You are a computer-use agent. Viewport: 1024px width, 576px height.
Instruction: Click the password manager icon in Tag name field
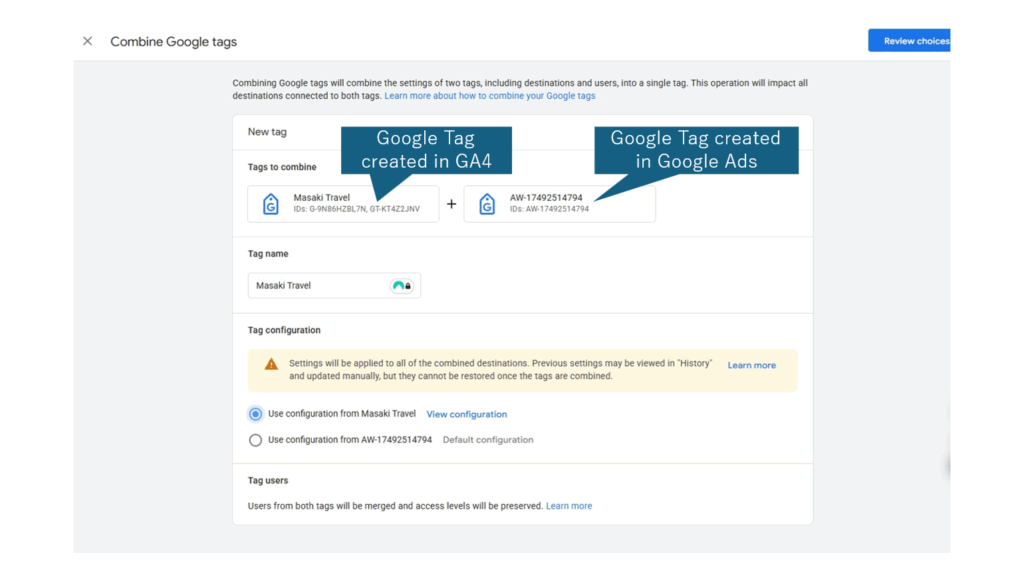402,285
